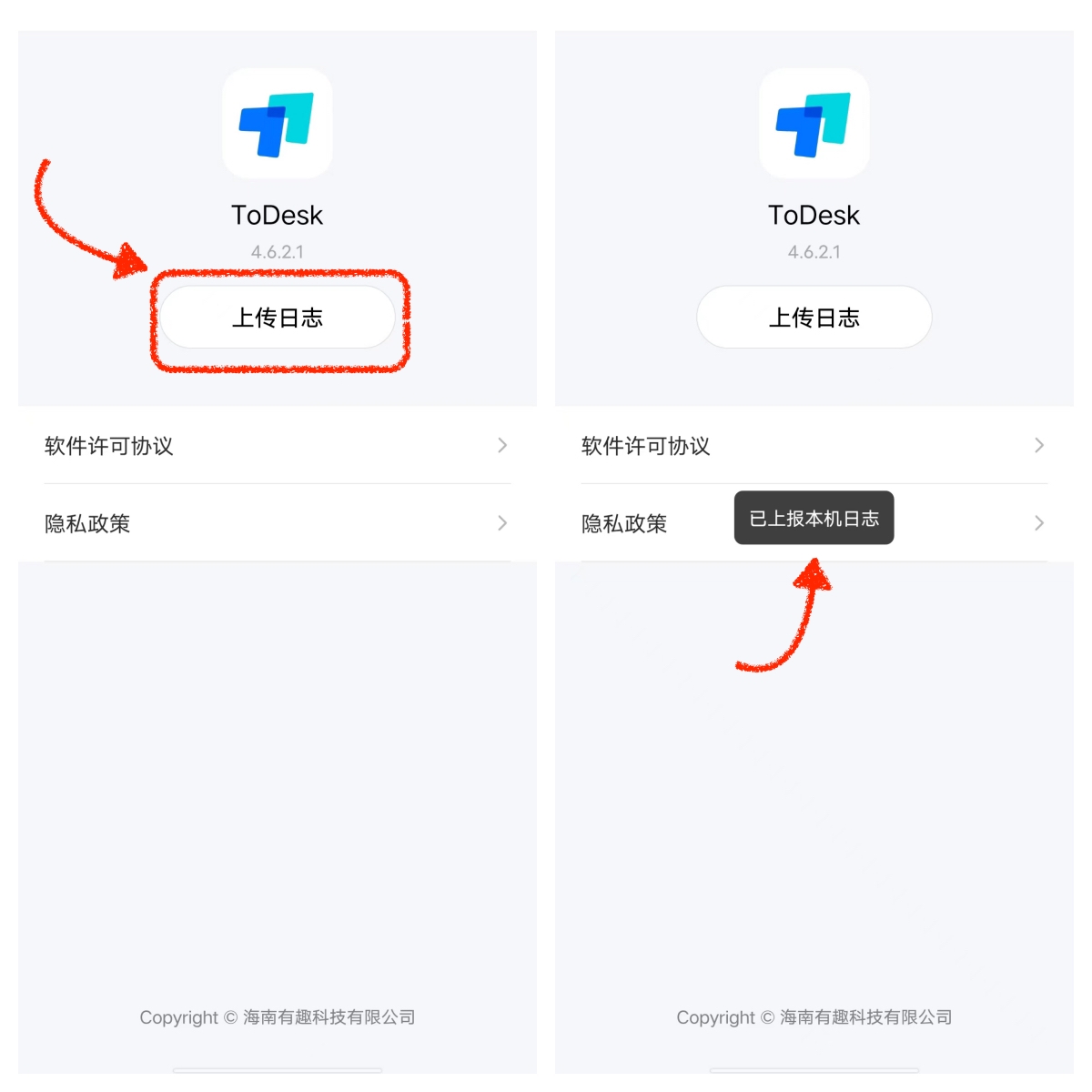Tap the 上传日志 button outlined in red
This screenshot has width=1092, height=1092.
coord(278,318)
